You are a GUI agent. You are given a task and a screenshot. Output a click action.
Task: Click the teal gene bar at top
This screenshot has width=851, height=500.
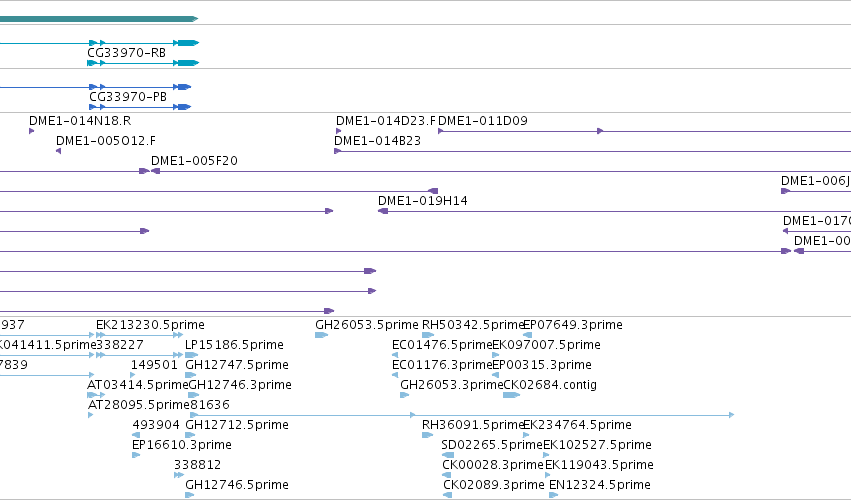pos(99,19)
